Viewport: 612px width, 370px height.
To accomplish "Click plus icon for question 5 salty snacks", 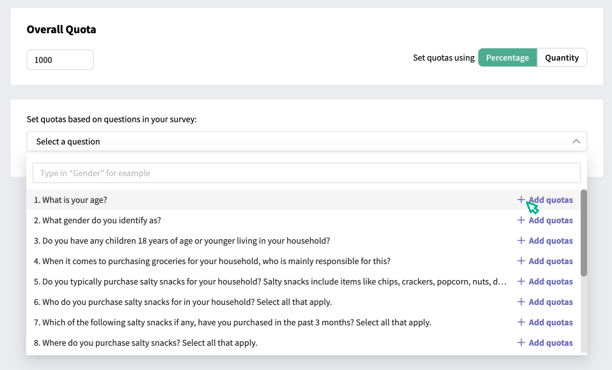I will [x=521, y=281].
